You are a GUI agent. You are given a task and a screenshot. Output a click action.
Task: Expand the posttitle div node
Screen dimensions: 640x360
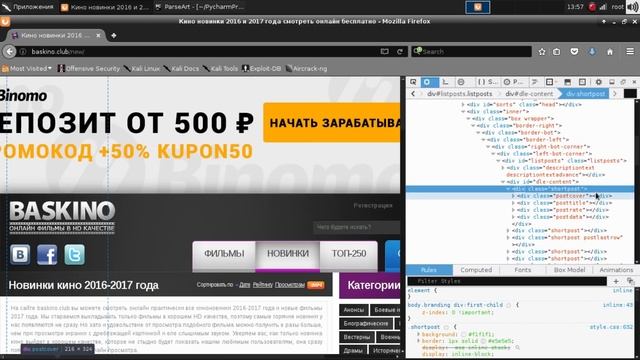(513, 203)
